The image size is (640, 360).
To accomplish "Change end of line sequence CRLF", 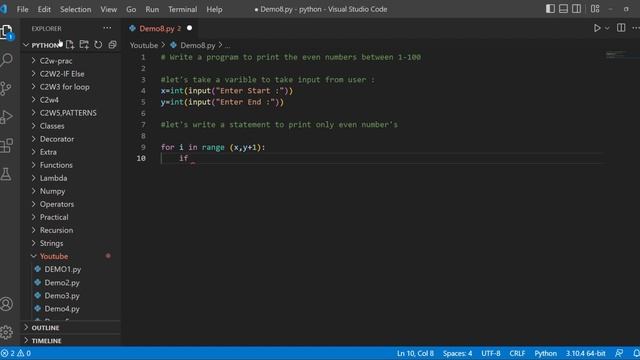I will tap(517, 353).
